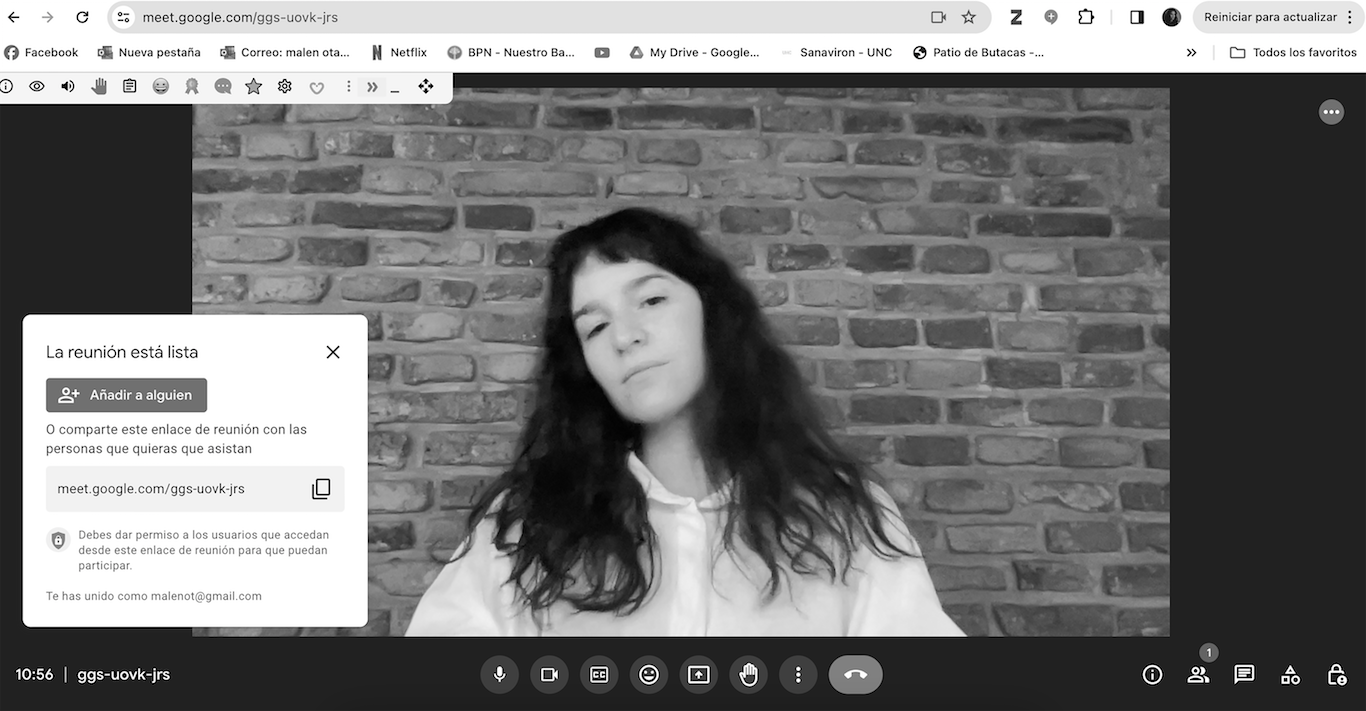
Task: Open 'Correo: malen ota...' bookmark
Action: click(285, 52)
